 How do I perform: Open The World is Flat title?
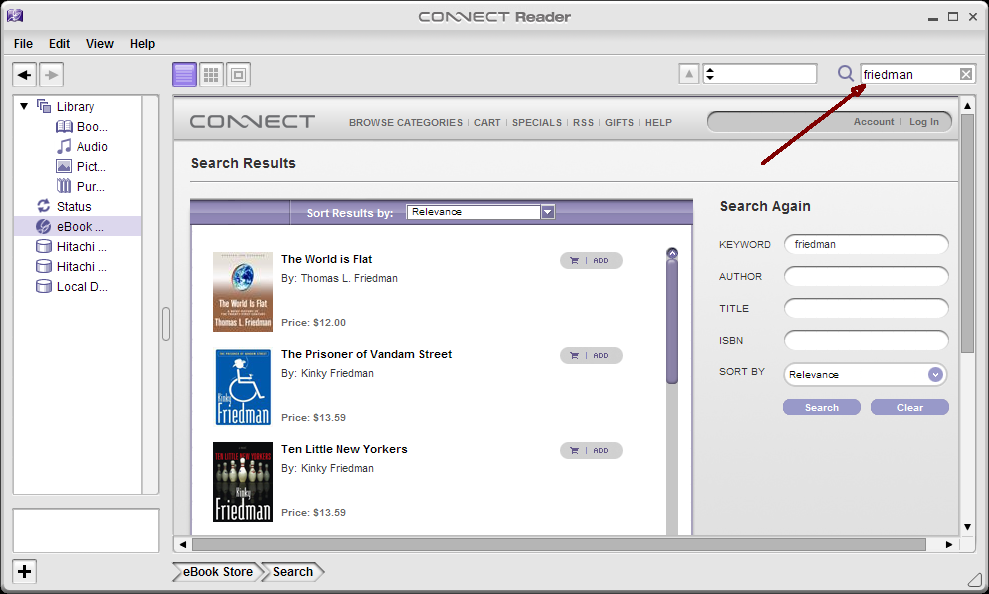[327, 259]
